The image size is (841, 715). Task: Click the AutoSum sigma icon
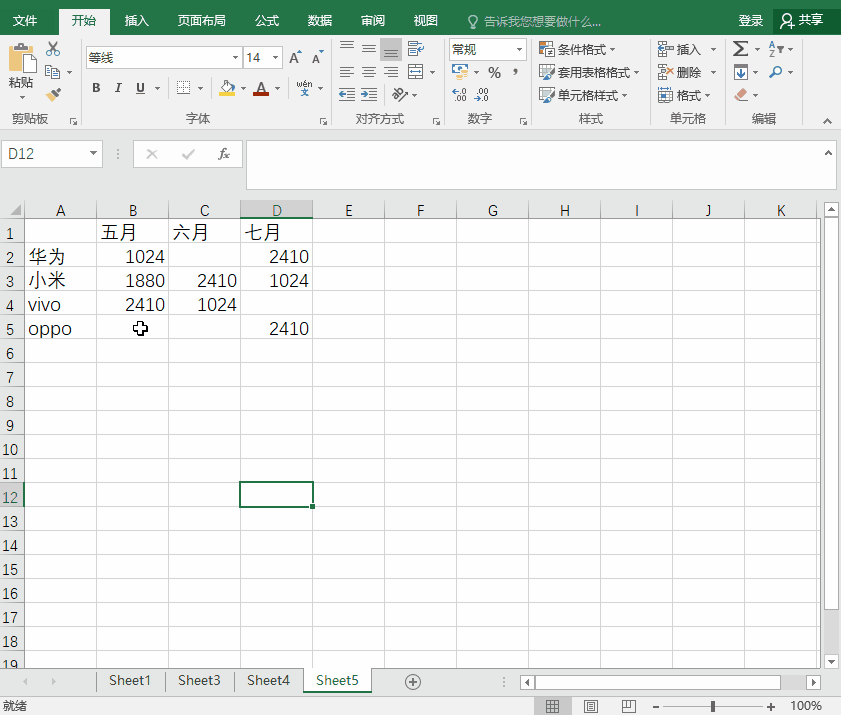[x=740, y=49]
